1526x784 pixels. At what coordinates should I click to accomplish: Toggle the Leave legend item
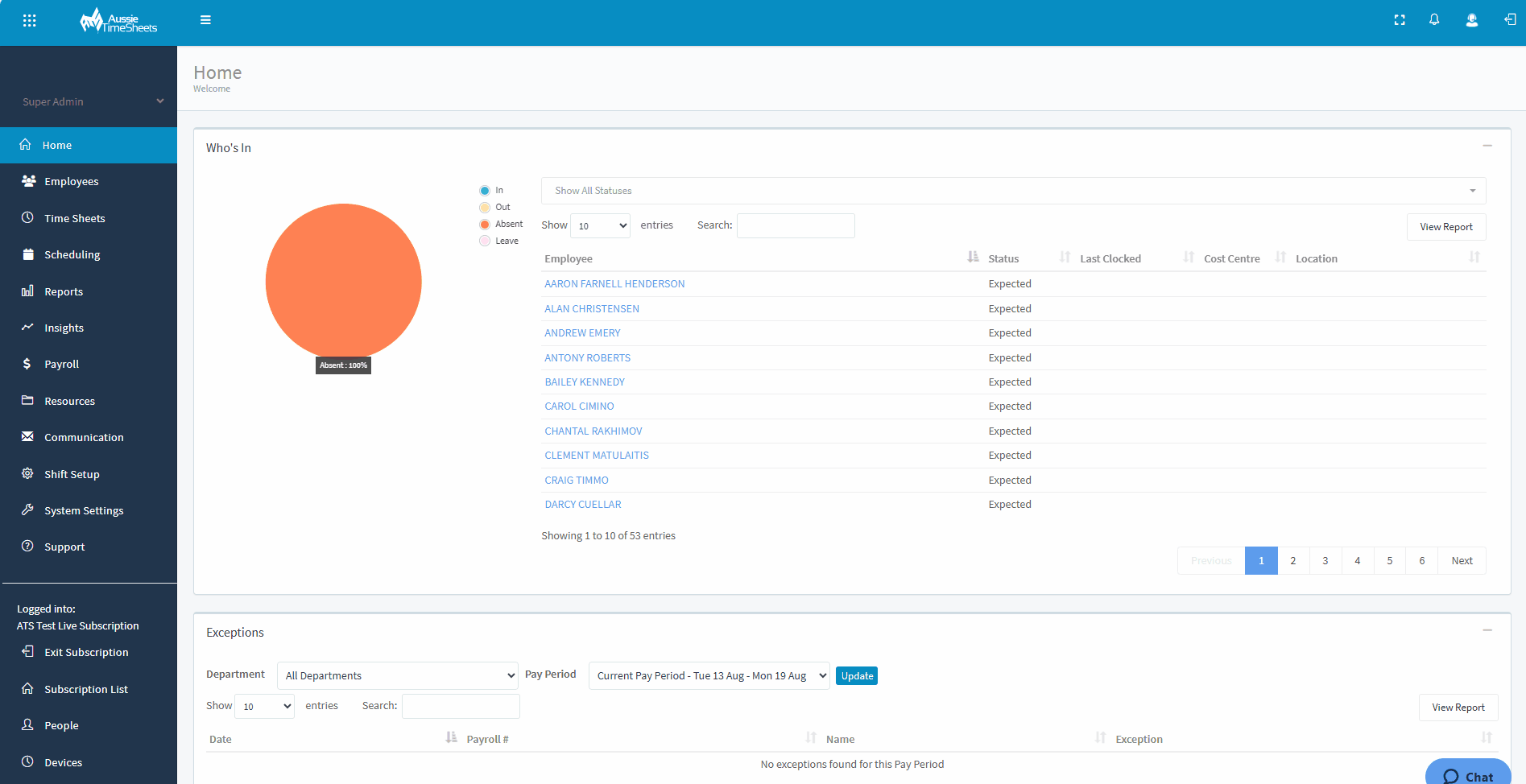(x=498, y=241)
